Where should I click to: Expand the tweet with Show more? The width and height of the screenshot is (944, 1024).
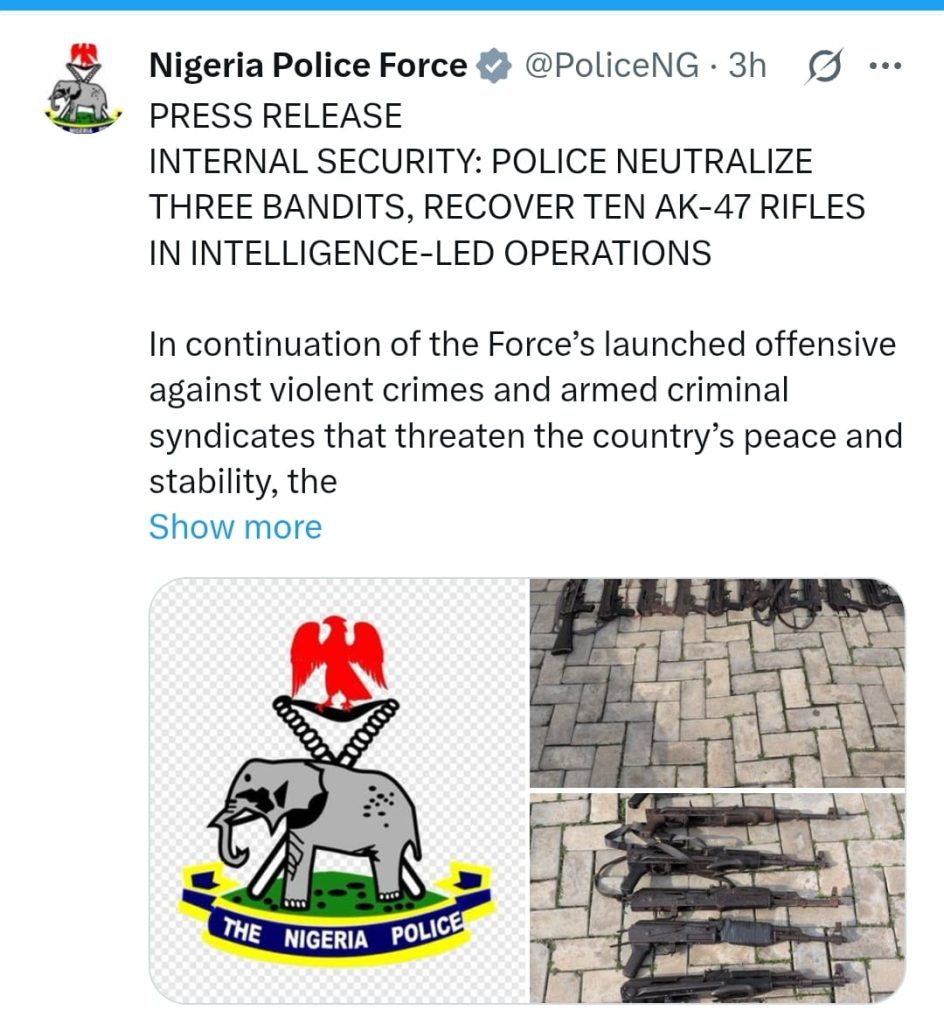click(x=235, y=526)
